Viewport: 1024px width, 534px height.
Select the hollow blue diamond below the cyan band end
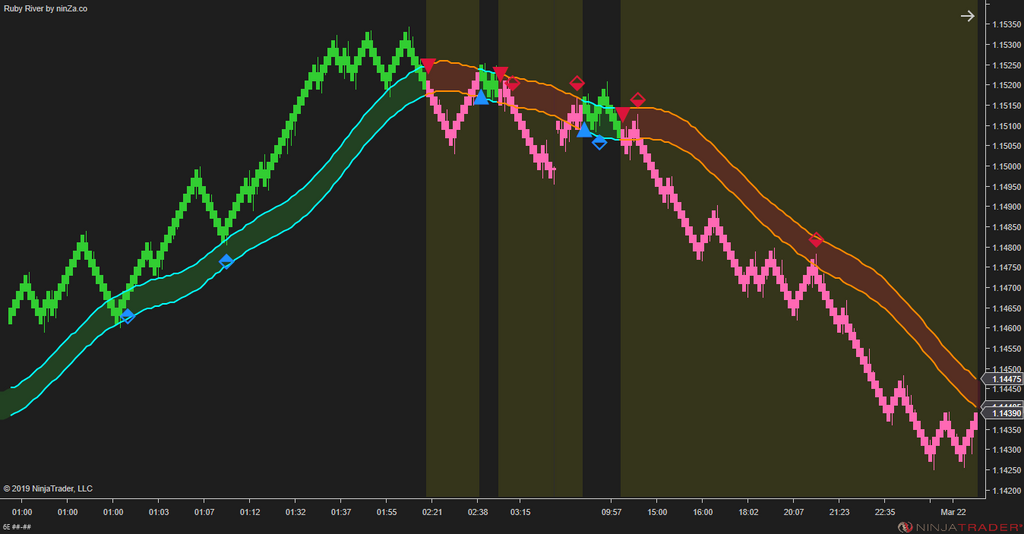pyautogui.click(x=599, y=142)
